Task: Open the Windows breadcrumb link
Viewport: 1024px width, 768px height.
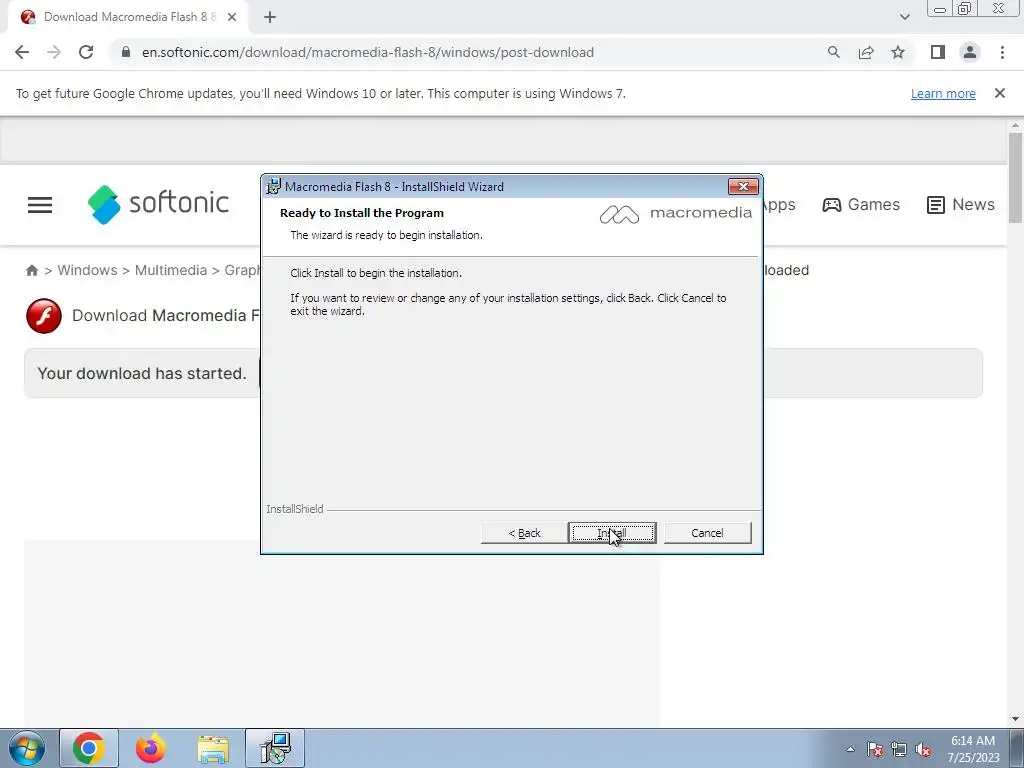Action: 88,270
